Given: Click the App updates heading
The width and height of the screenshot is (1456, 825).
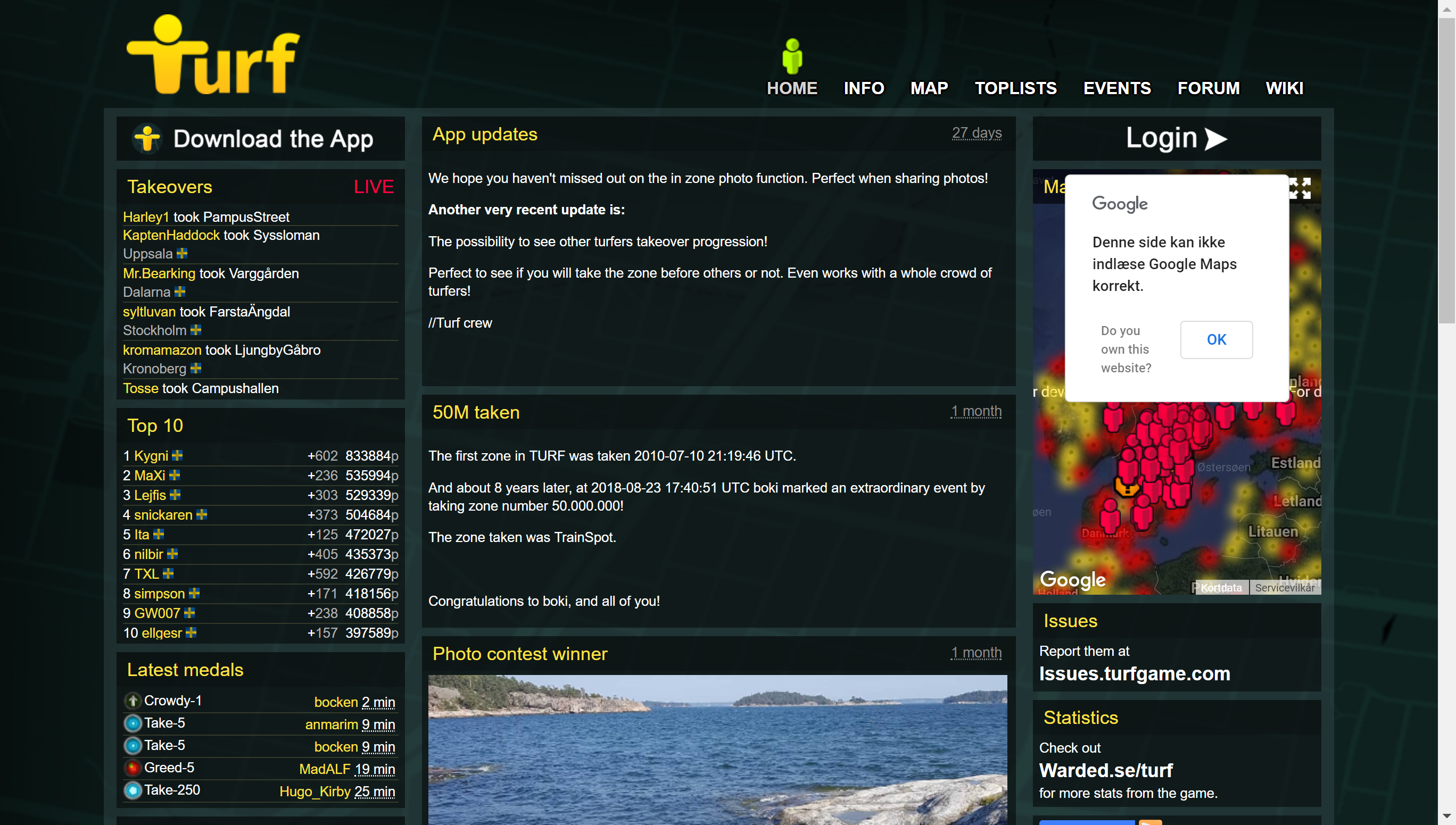Looking at the screenshot, I should click(485, 135).
